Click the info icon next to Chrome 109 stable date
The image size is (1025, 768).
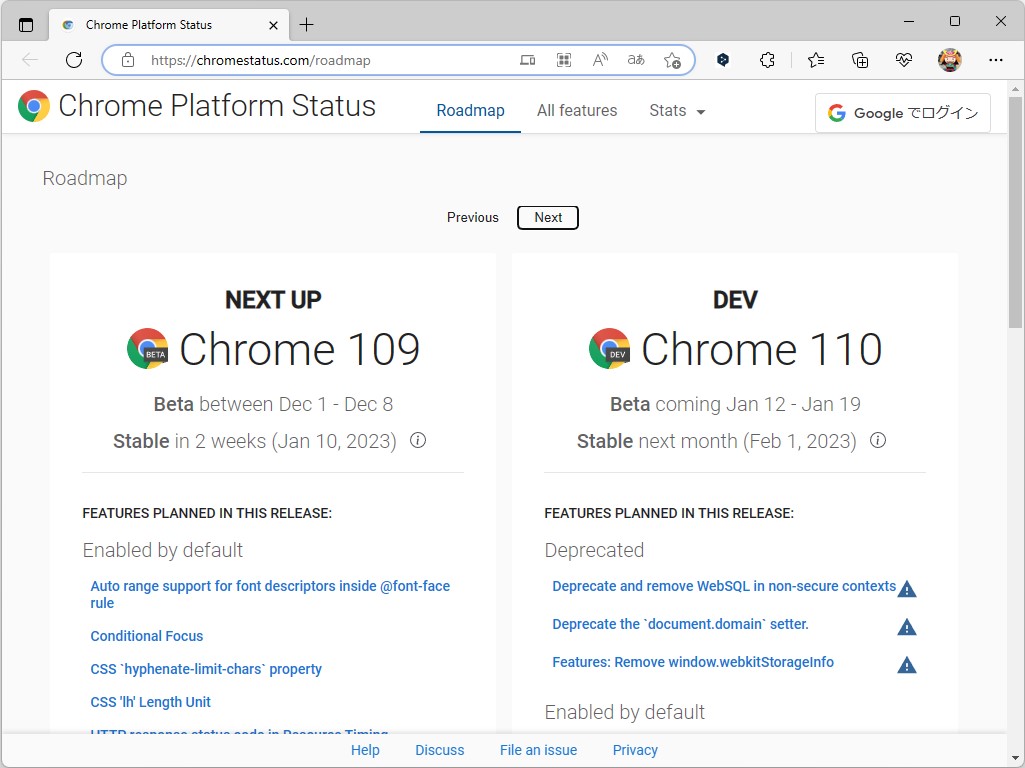[418, 440]
